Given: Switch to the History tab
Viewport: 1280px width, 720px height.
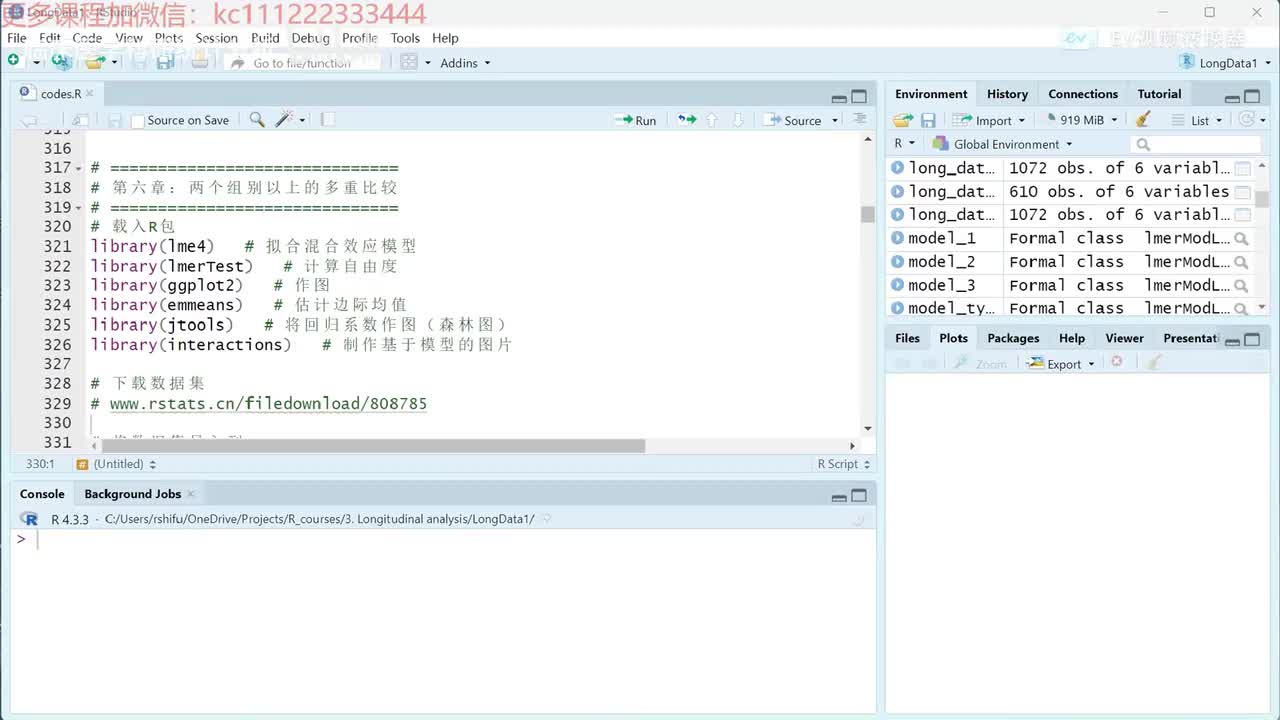Looking at the screenshot, I should [1007, 94].
